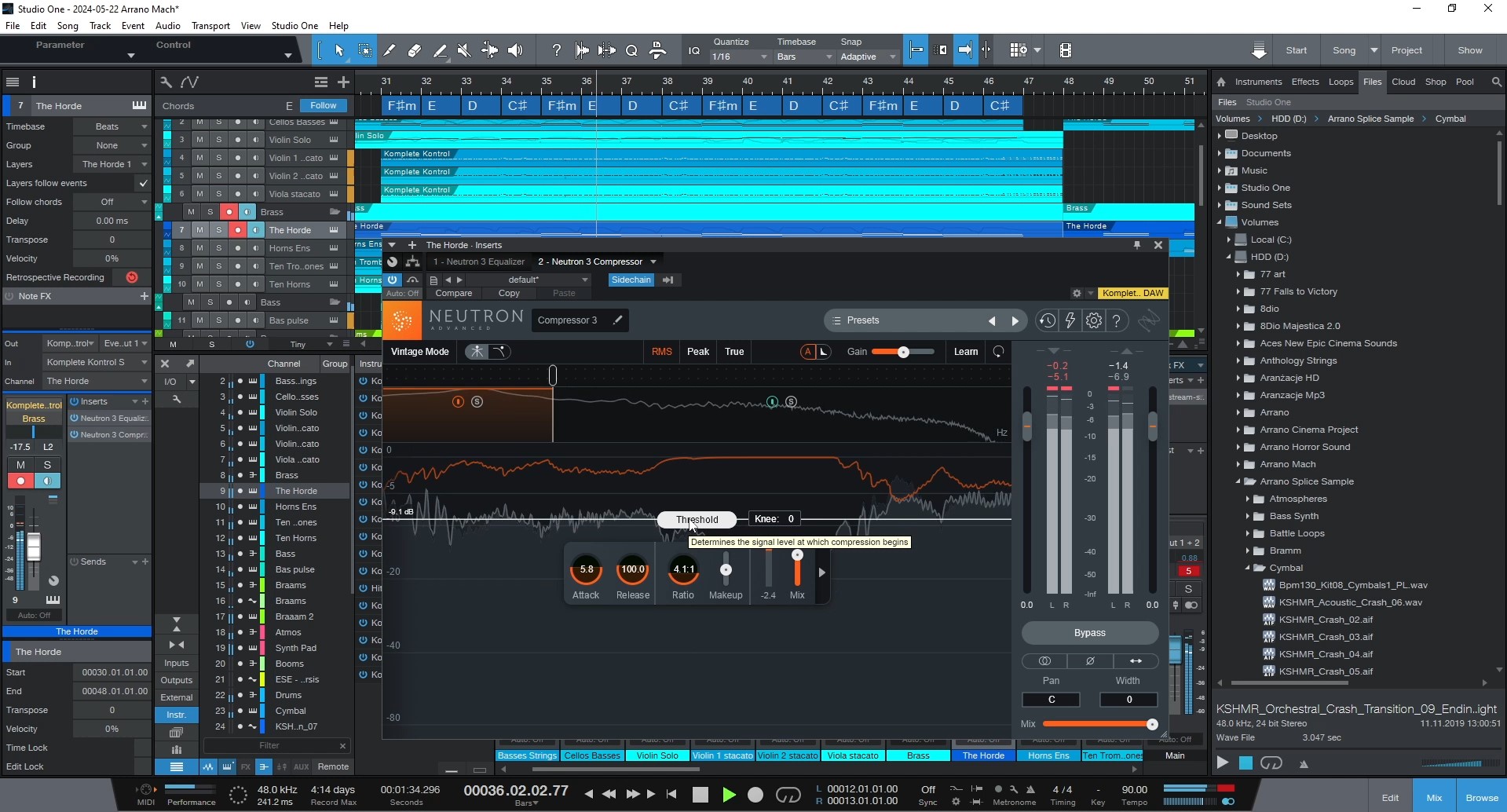Mute The Horde track in arrangement
This screenshot has height=812, width=1507.
[200, 230]
